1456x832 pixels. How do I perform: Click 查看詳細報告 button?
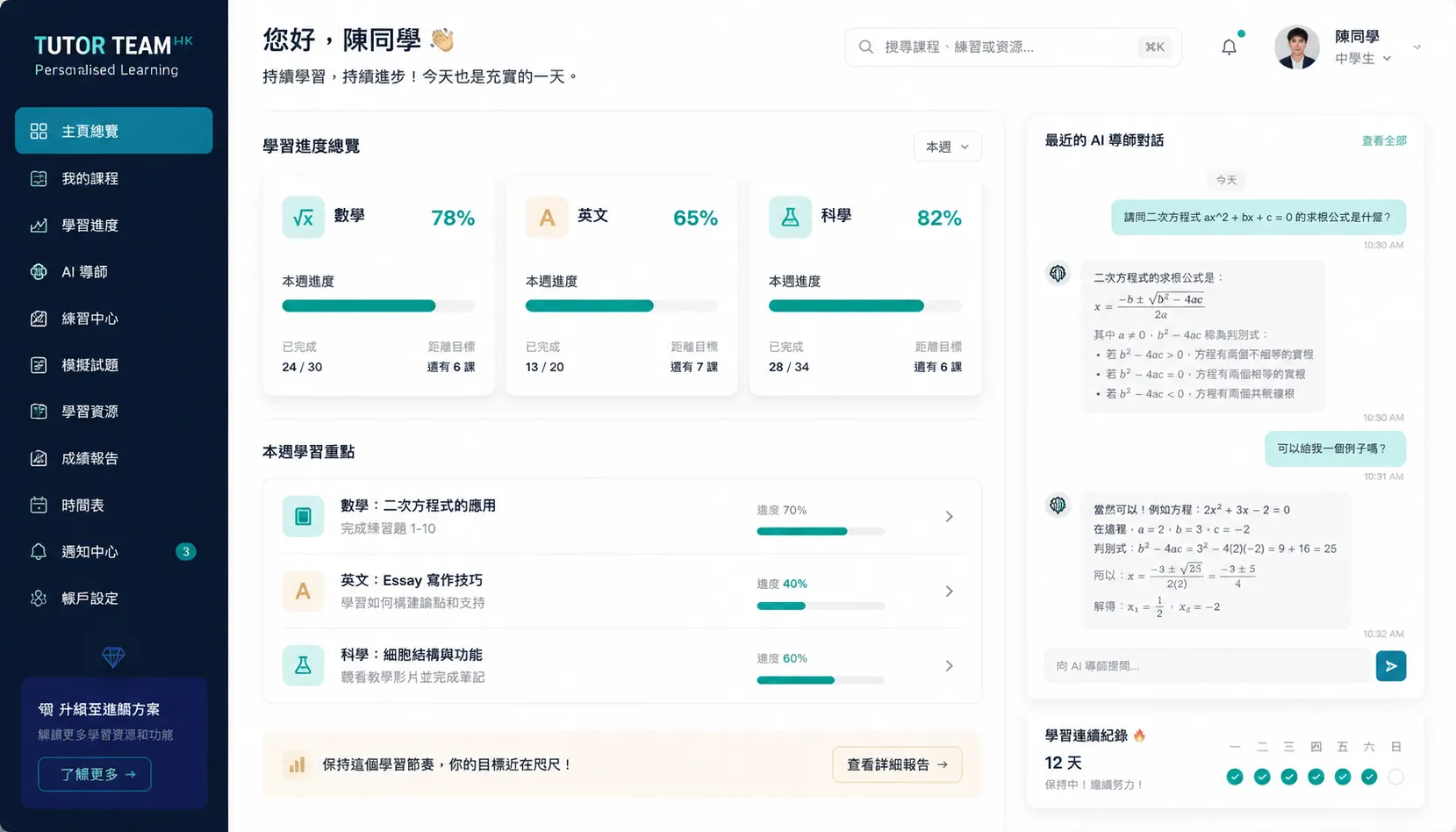coord(897,764)
